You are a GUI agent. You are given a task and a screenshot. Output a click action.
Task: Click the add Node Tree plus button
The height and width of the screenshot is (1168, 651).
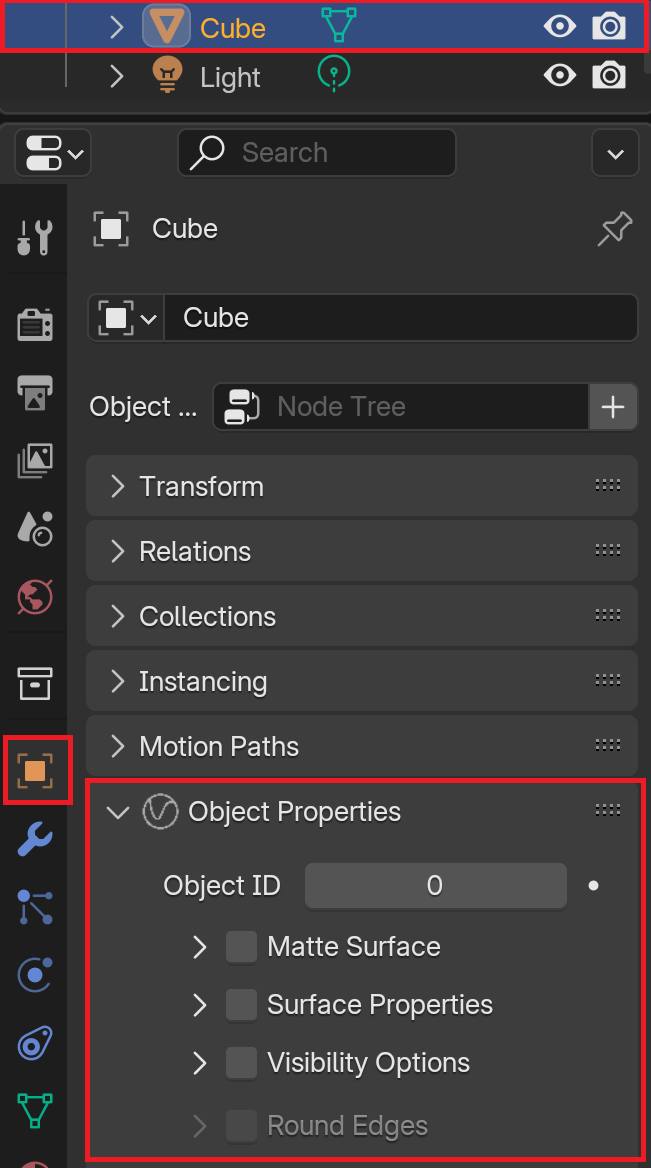pos(613,407)
